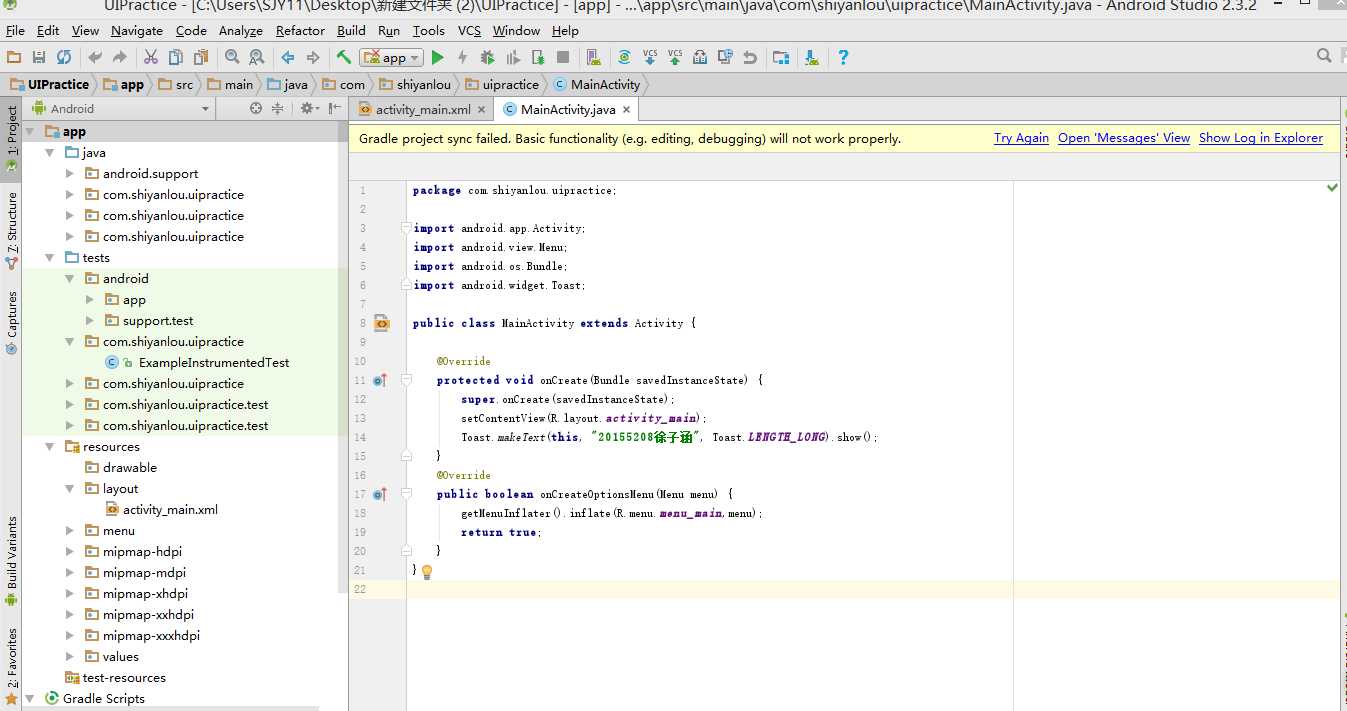Image resolution: width=1347 pixels, height=711 pixels.
Task: Click the Try Again link
Action: pyautogui.click(x=1021, y=138)
